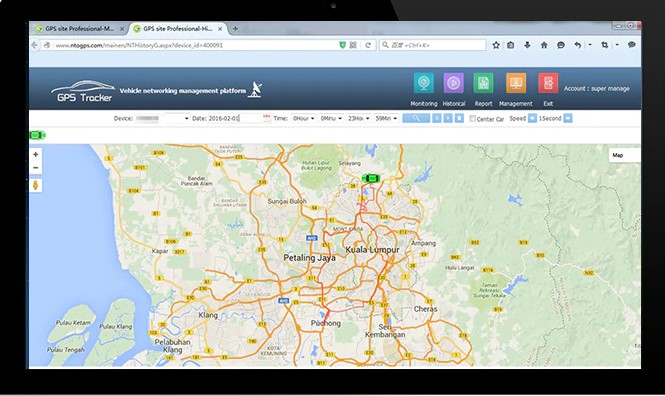The height and width of the screenshot is (396, 665).
Task: Increase the playback speed
Action: pos(568,118)
